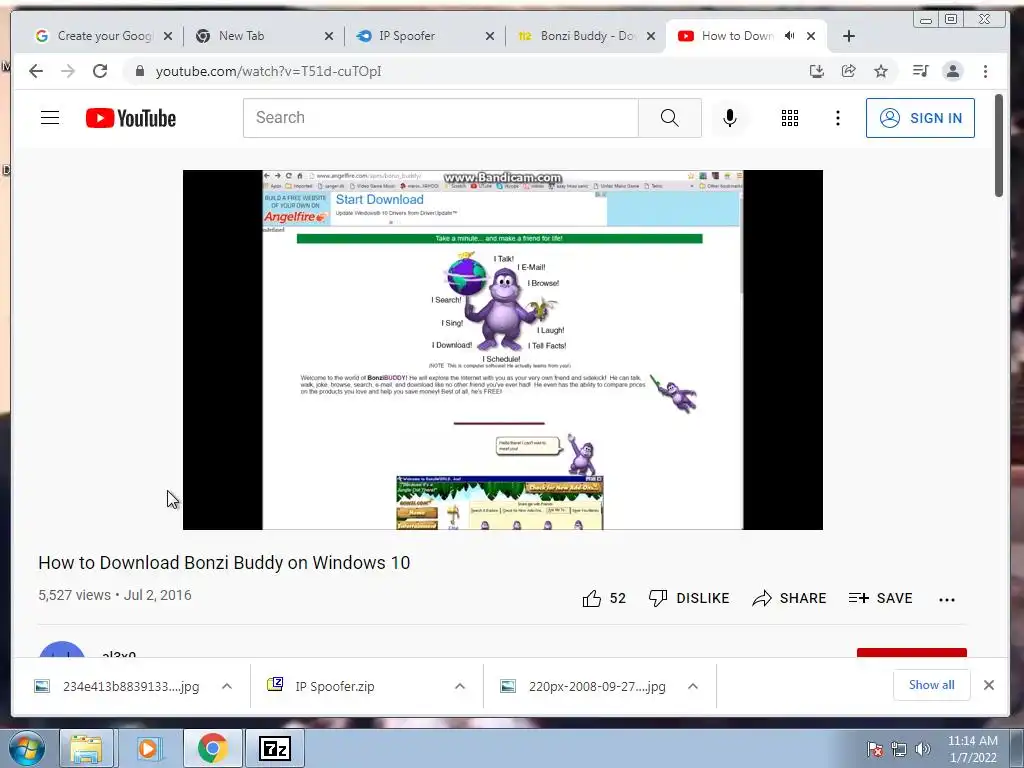
Task: Open a new tab with plus button
Action: 849,36
